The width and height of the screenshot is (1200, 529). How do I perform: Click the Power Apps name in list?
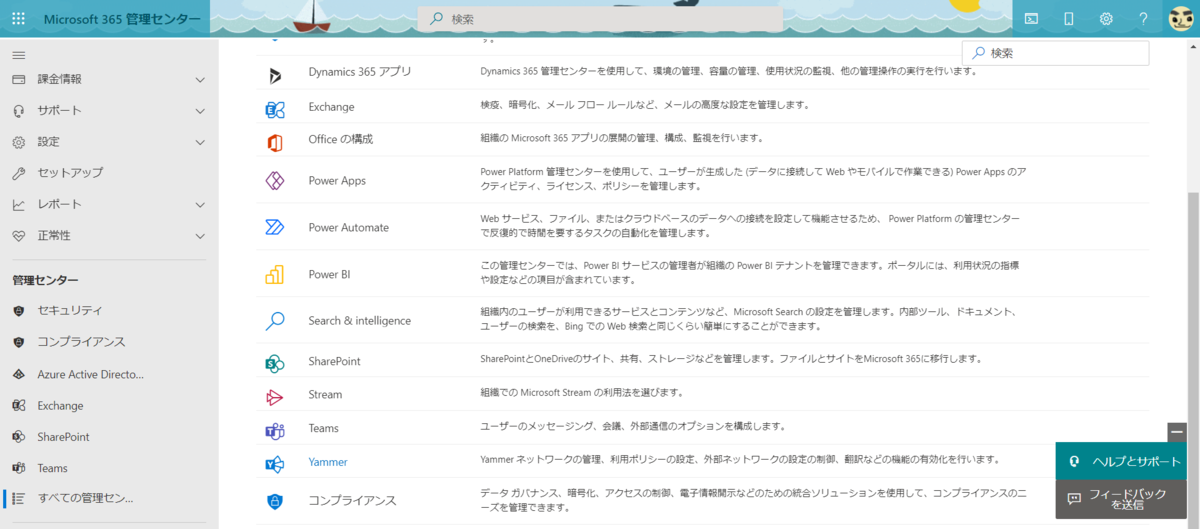coord(337,181)
